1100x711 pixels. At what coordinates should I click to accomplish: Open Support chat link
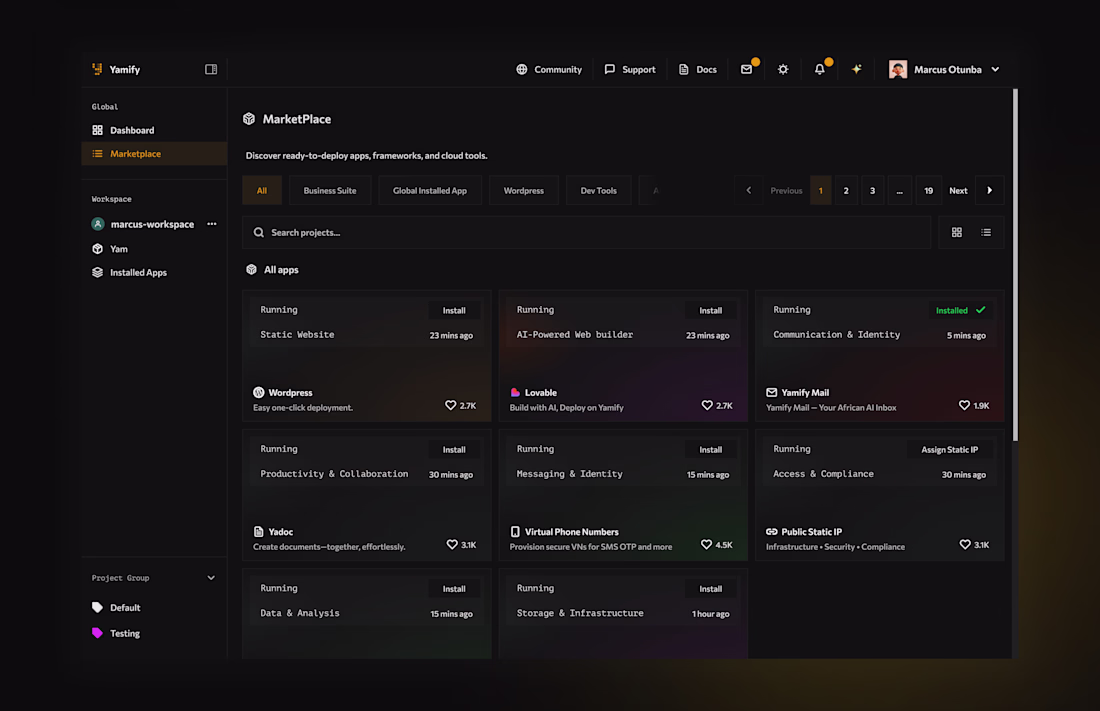pyautogui.click(x=629, y=69)
